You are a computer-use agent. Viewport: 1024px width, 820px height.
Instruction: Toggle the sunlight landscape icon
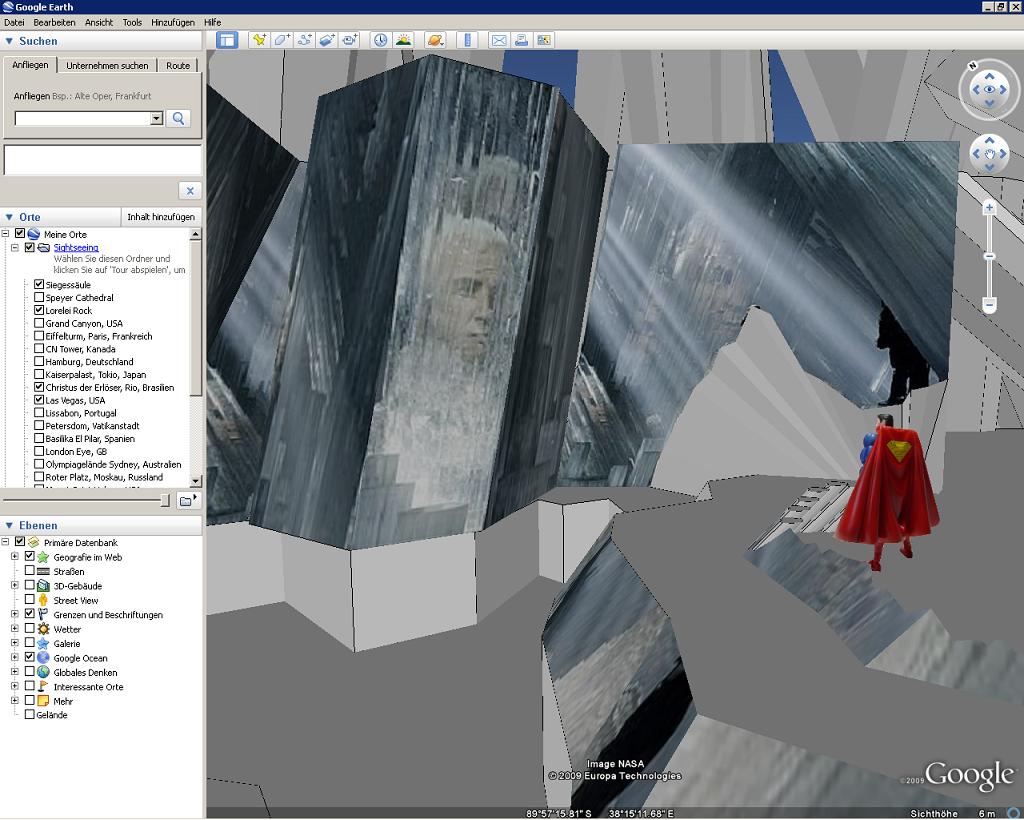pos(403,40)
